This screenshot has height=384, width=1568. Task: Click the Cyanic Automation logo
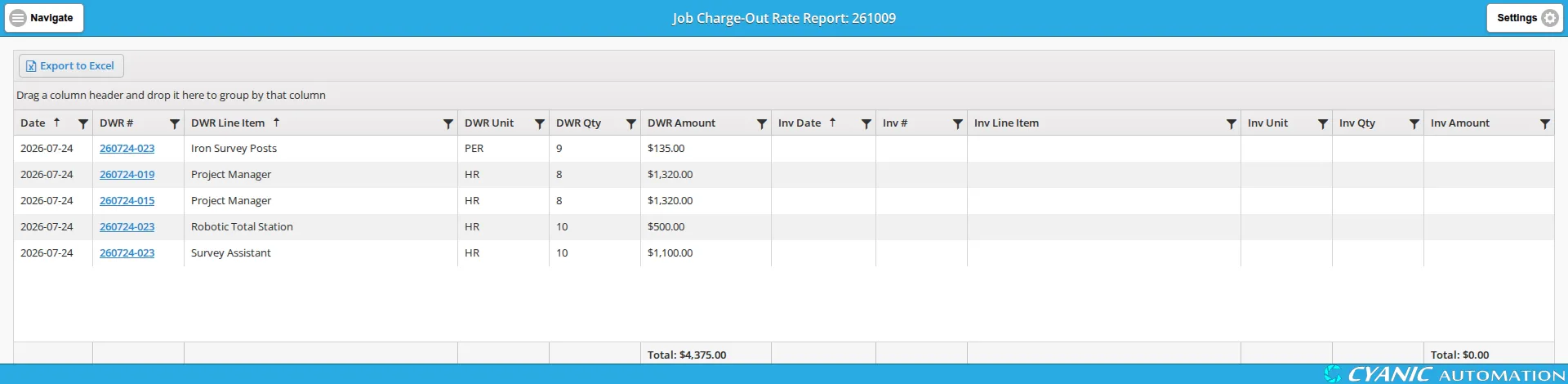tap(1445, 374)
